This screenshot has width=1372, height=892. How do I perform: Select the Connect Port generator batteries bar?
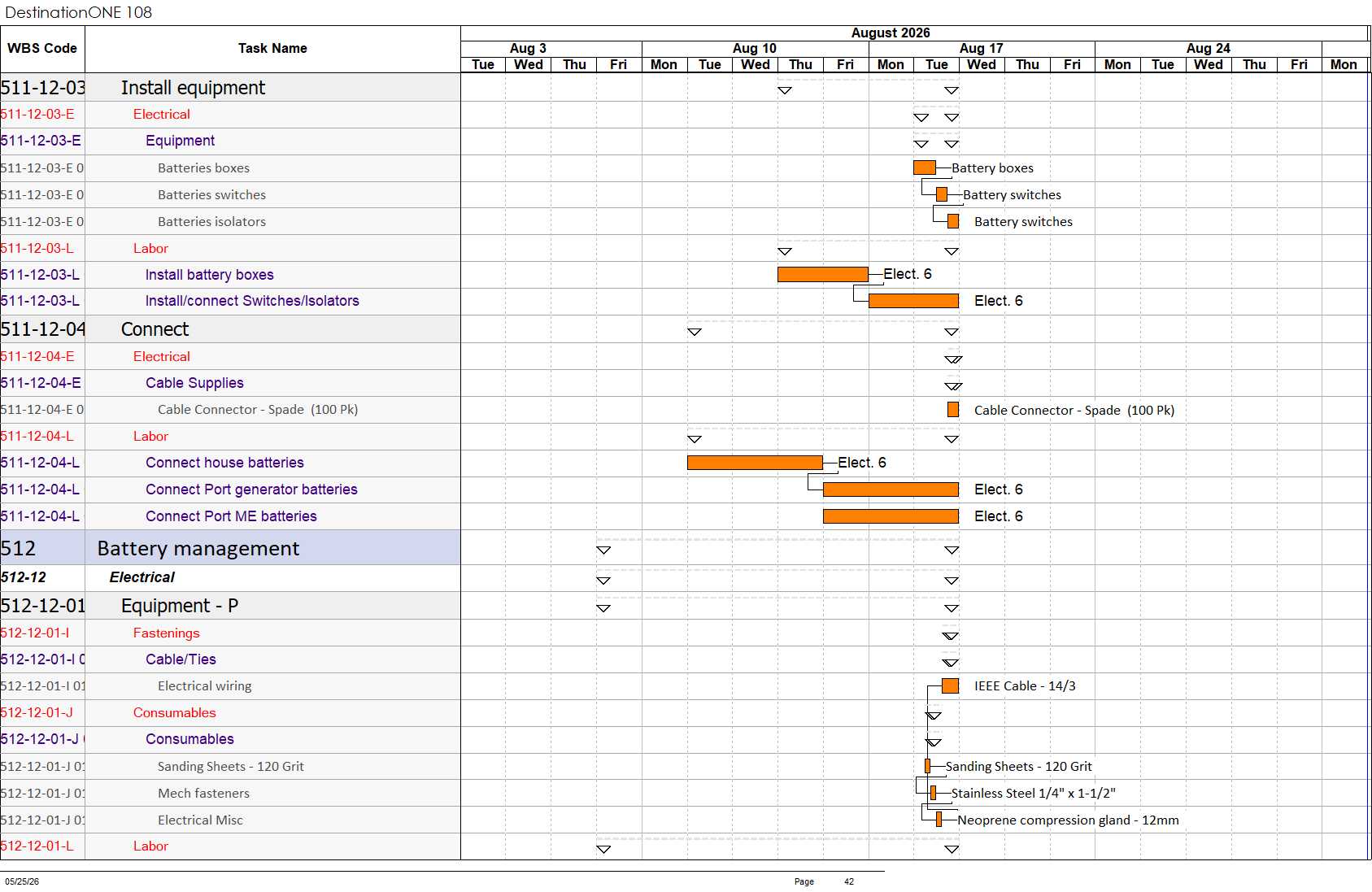click(891, 490)
